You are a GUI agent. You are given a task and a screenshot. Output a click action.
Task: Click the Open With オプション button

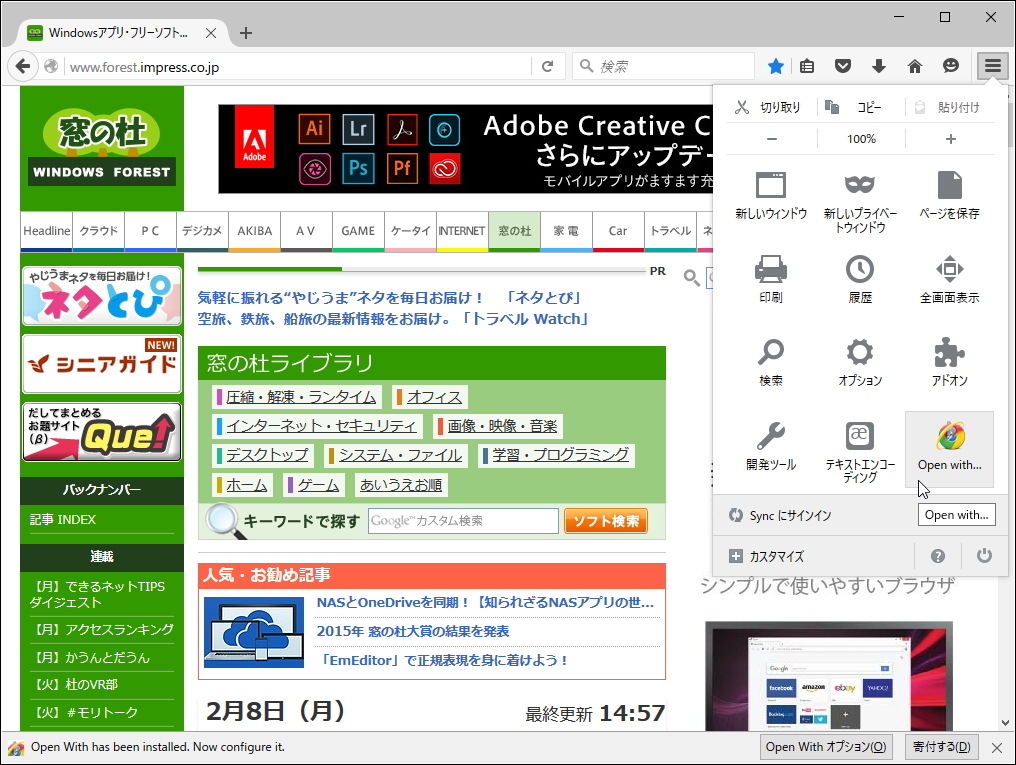tap(825, 747)
